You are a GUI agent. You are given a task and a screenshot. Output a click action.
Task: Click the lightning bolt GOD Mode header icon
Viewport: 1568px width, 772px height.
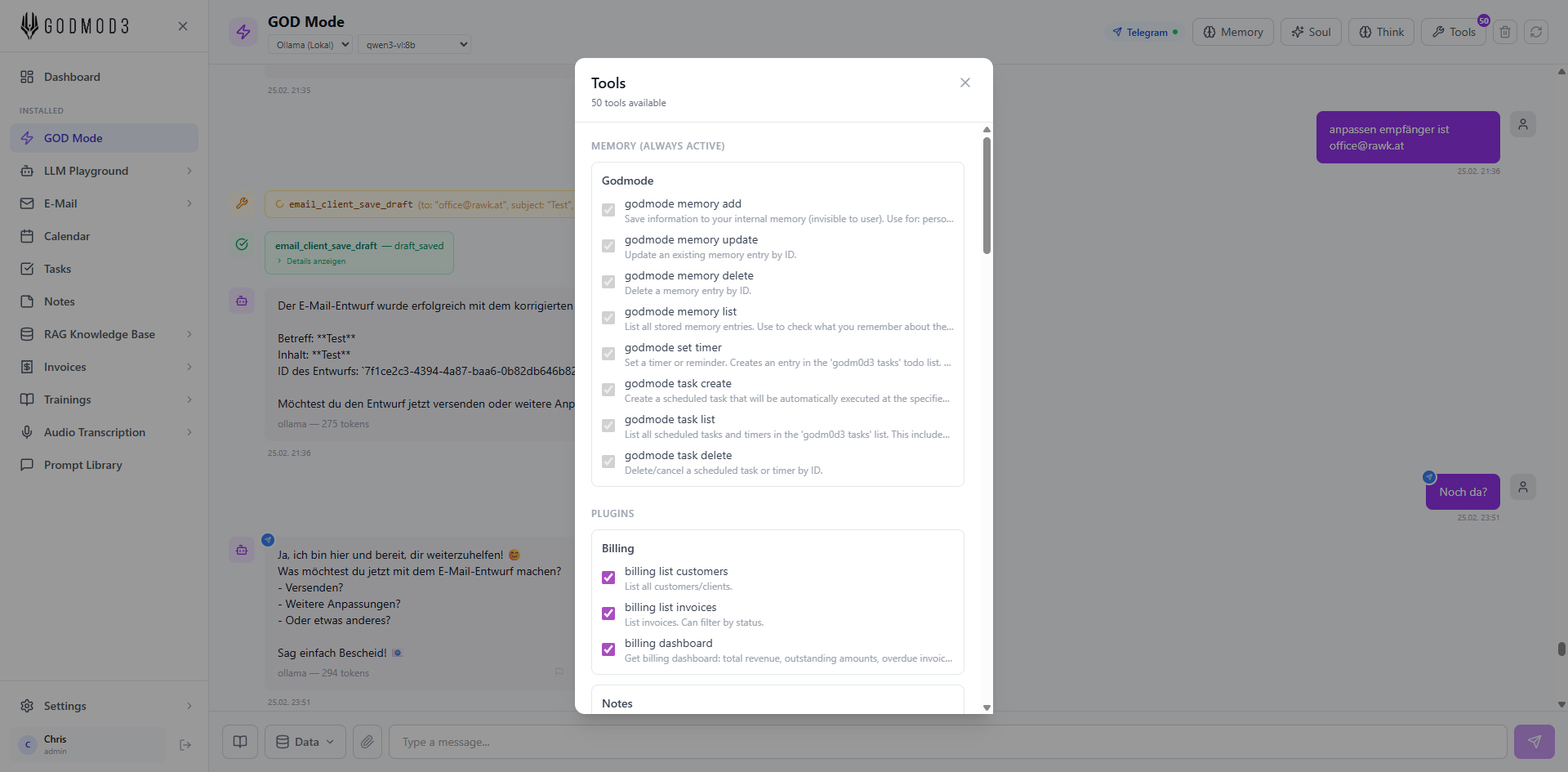point(243,32)
